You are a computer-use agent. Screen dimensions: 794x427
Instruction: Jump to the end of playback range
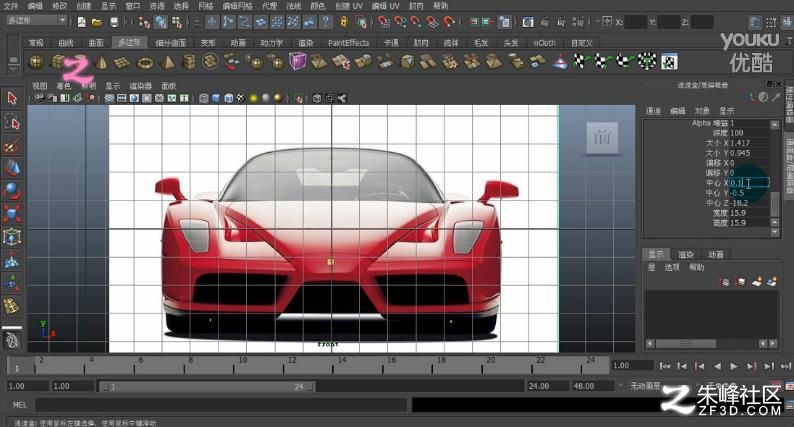point(785,366)
